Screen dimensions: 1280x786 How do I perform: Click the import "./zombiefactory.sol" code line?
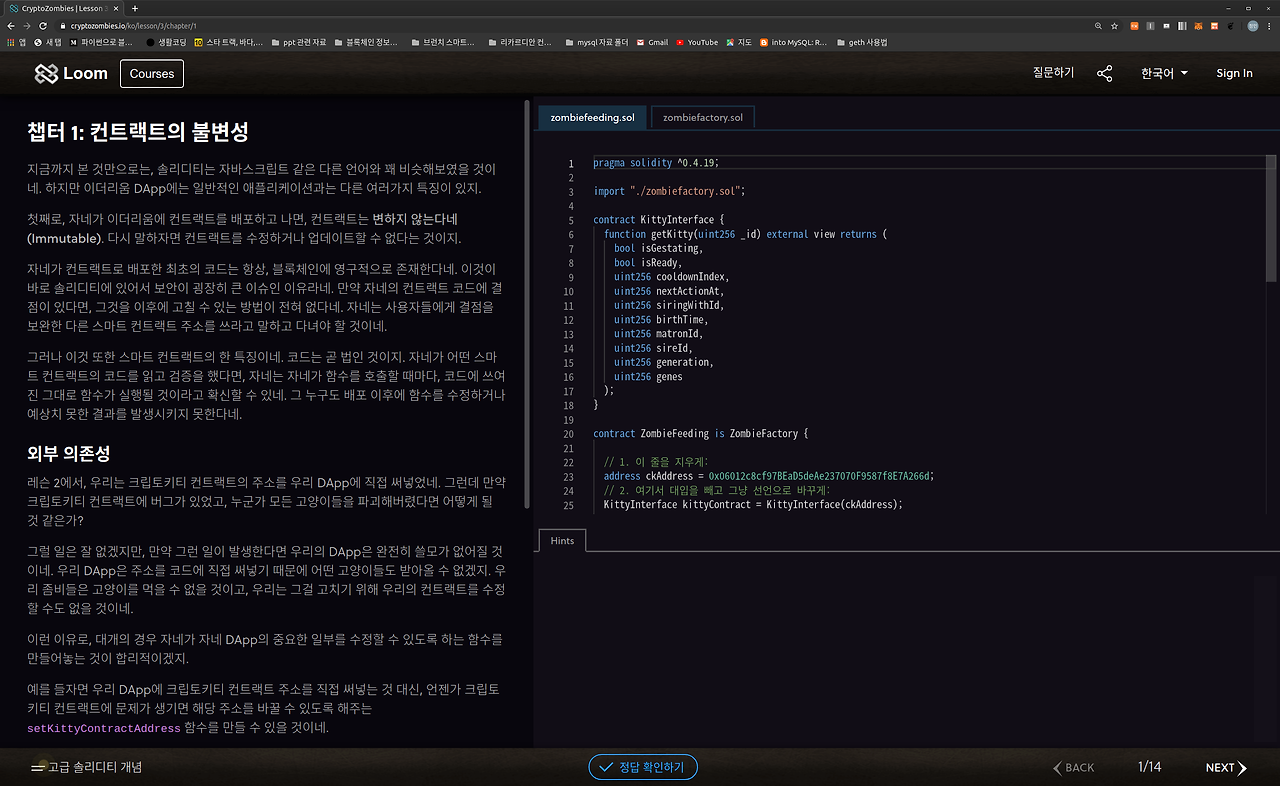tap(669, 191)
